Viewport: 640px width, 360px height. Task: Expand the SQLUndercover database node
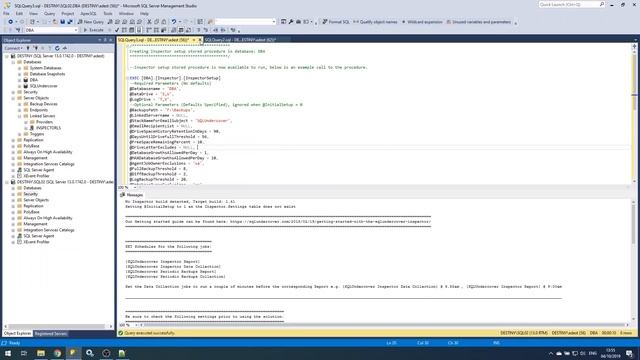20,86
